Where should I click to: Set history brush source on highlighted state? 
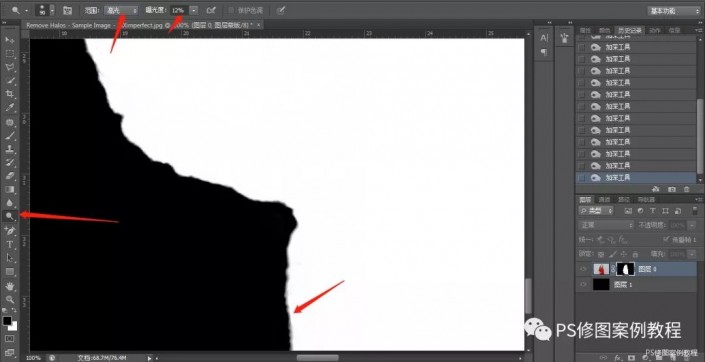pyautogui.click(x=581, y=178)
